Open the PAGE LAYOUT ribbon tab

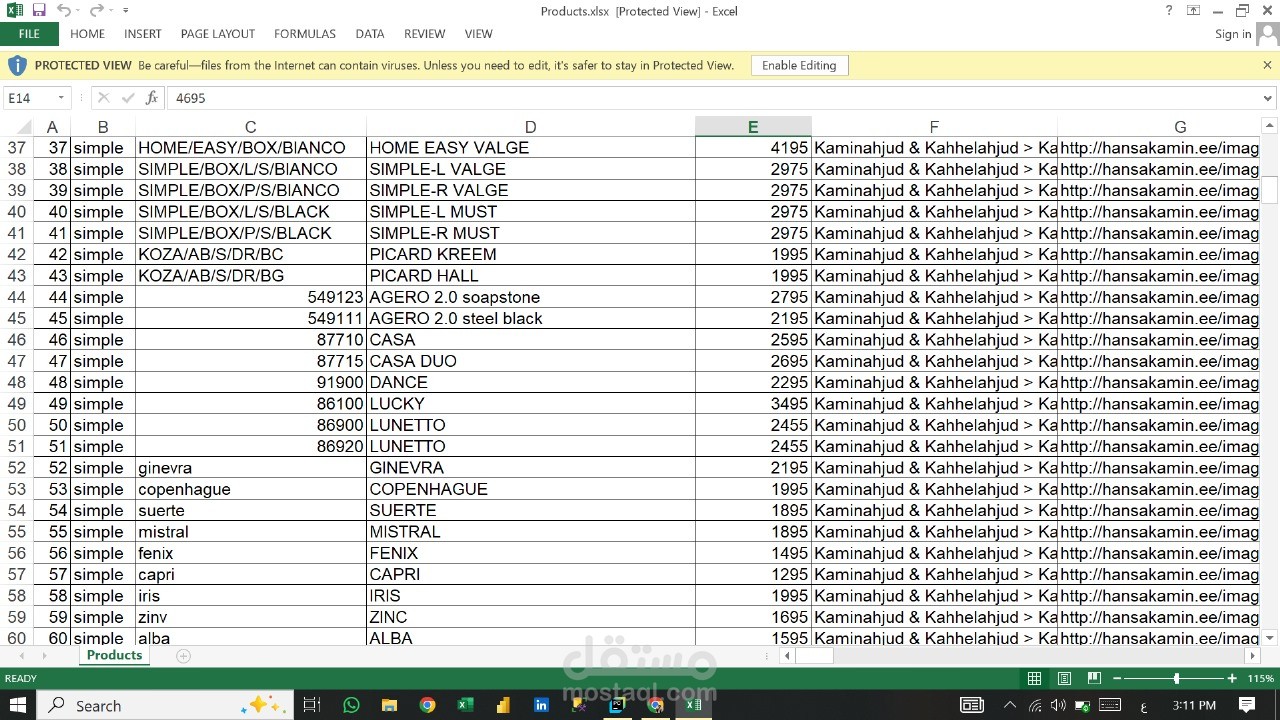(x=218, y=34)
